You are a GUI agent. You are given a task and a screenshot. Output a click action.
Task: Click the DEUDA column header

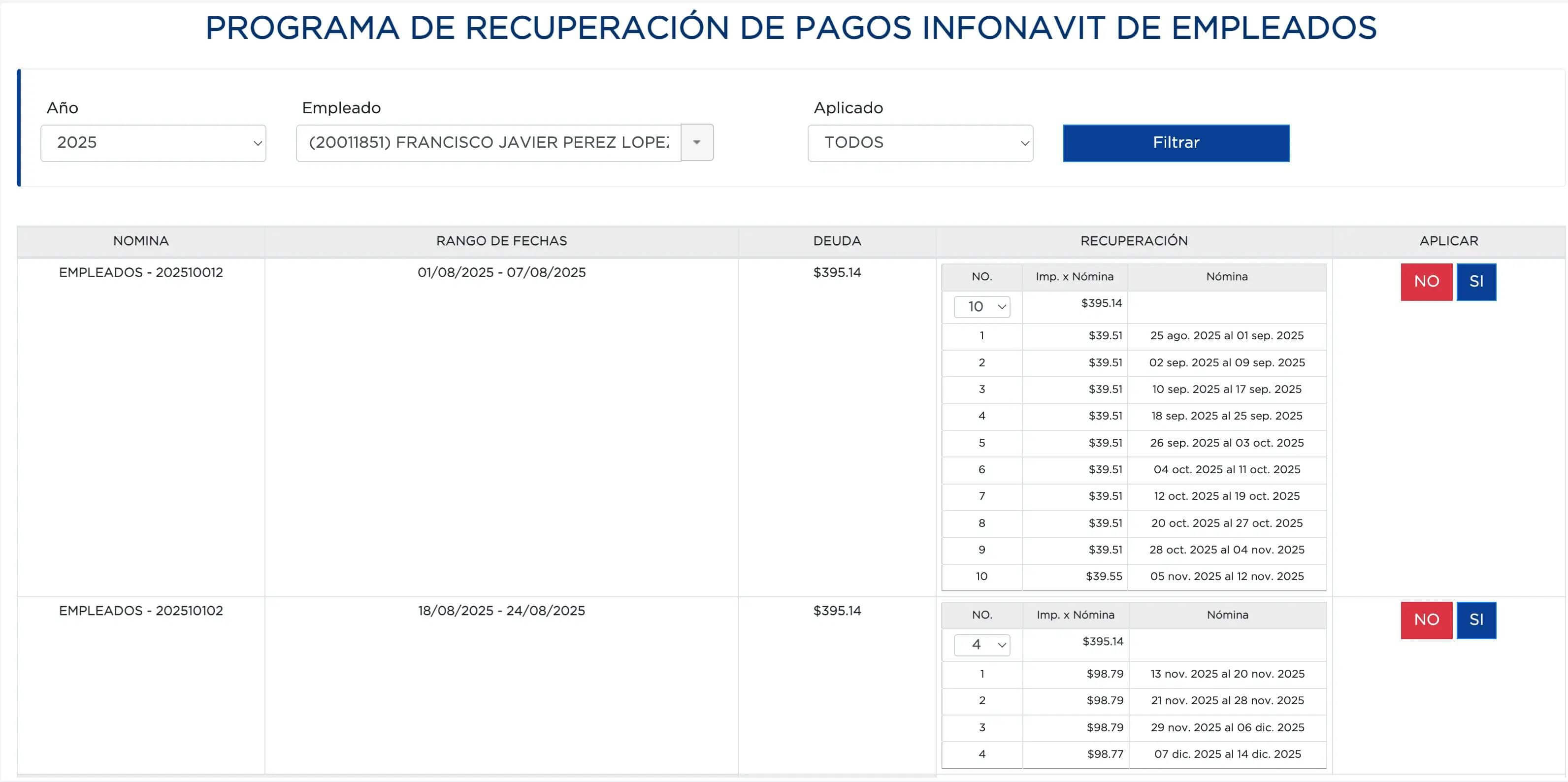(x=836, y=241)
